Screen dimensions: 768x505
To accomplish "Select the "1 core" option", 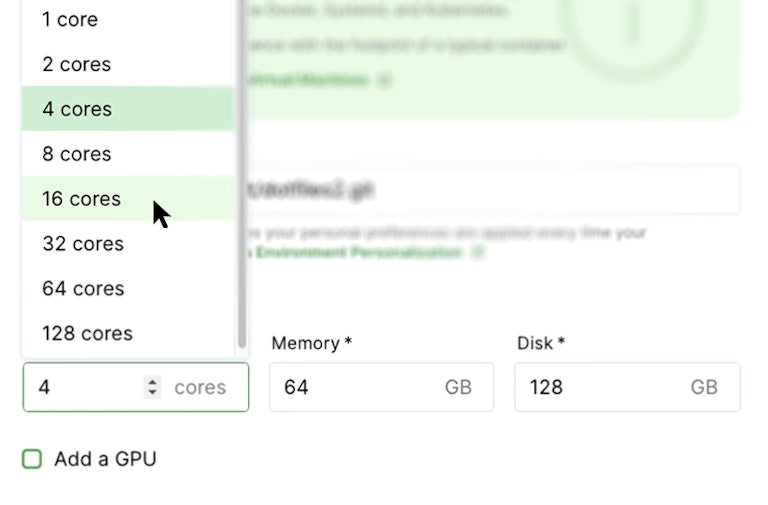I will (x=70, y=19).
